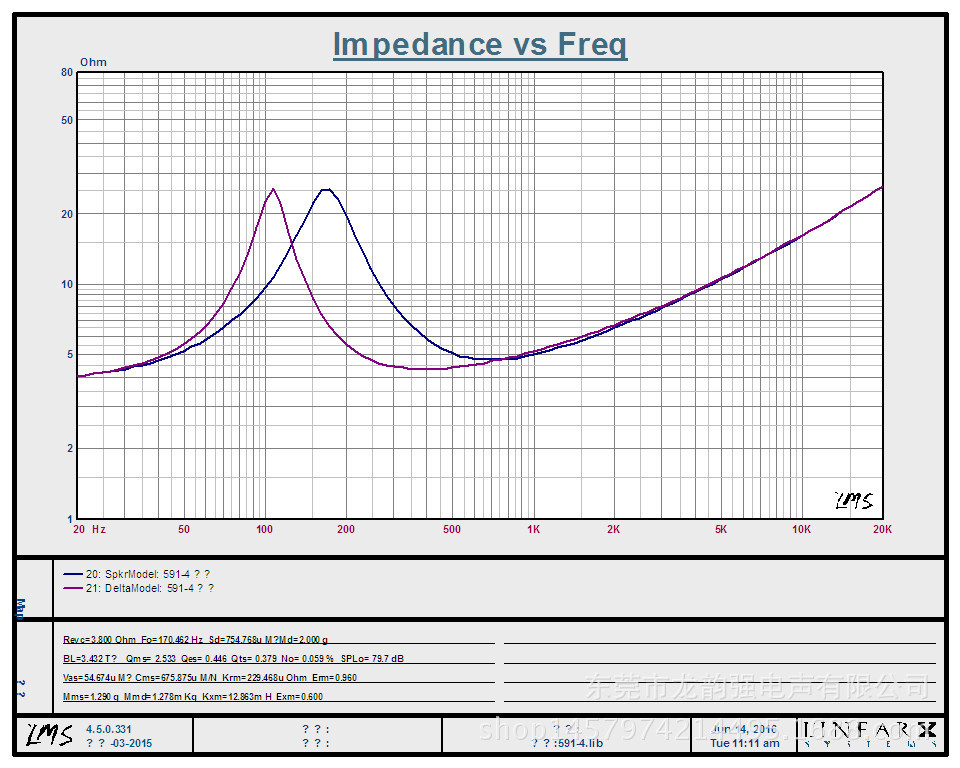Click the version number '4.5.0.331'
The image size is (960, 768).
pos(108,729)
